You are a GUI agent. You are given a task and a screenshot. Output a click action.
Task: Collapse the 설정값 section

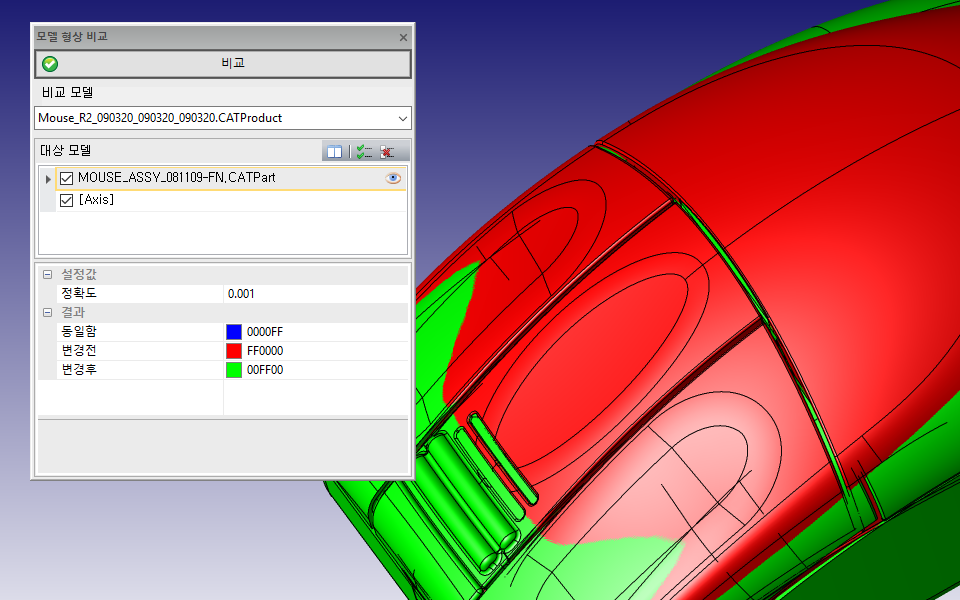click(x=46, y=274)
